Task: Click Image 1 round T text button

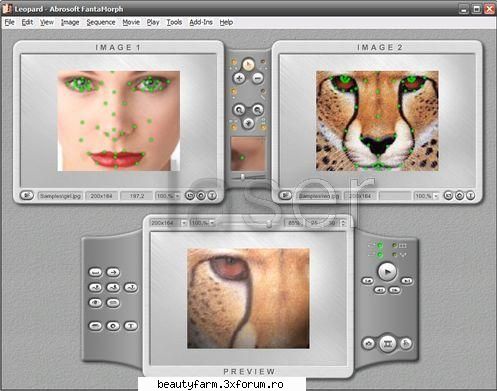Action: point(212,196)
